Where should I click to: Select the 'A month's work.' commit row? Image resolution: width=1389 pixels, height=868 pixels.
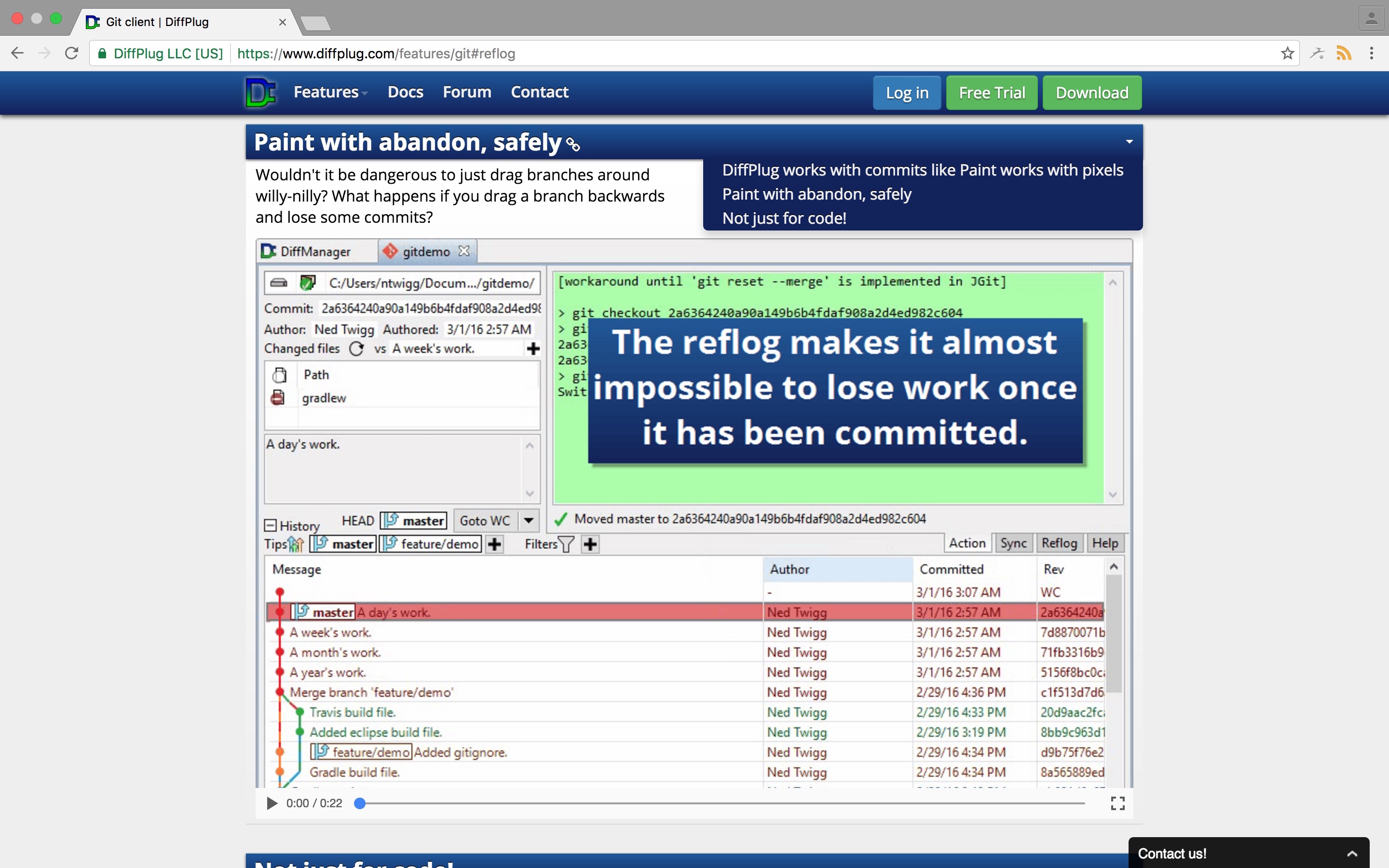tap(685, 652)
